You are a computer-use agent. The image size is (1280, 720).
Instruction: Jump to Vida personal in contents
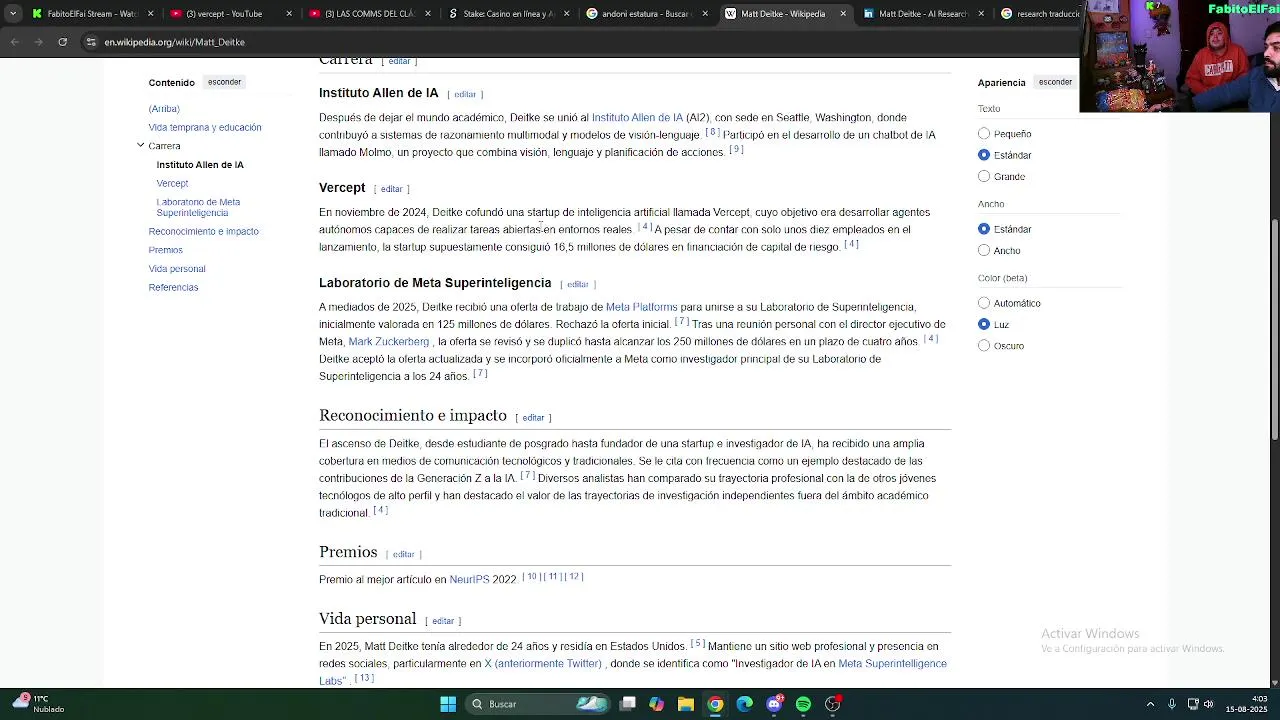pyautogui.click(x=177, y=268)
